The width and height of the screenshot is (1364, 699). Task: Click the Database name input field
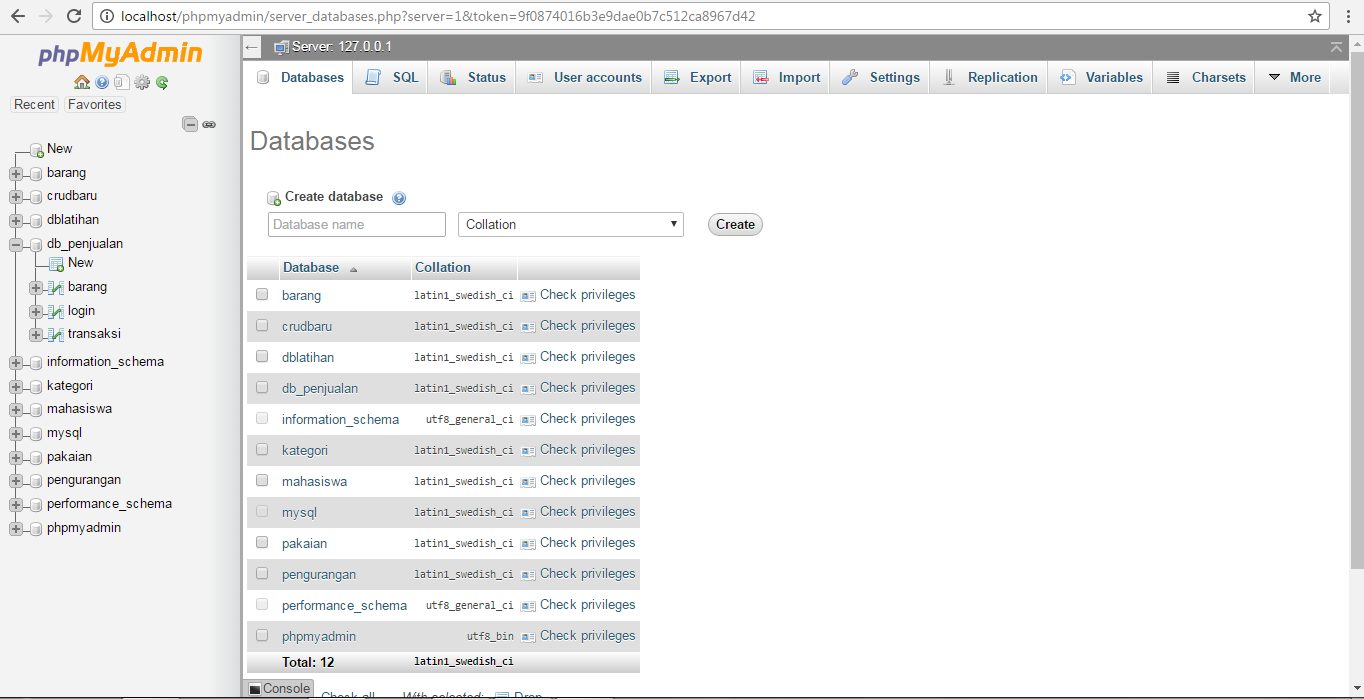coord(357,224)
